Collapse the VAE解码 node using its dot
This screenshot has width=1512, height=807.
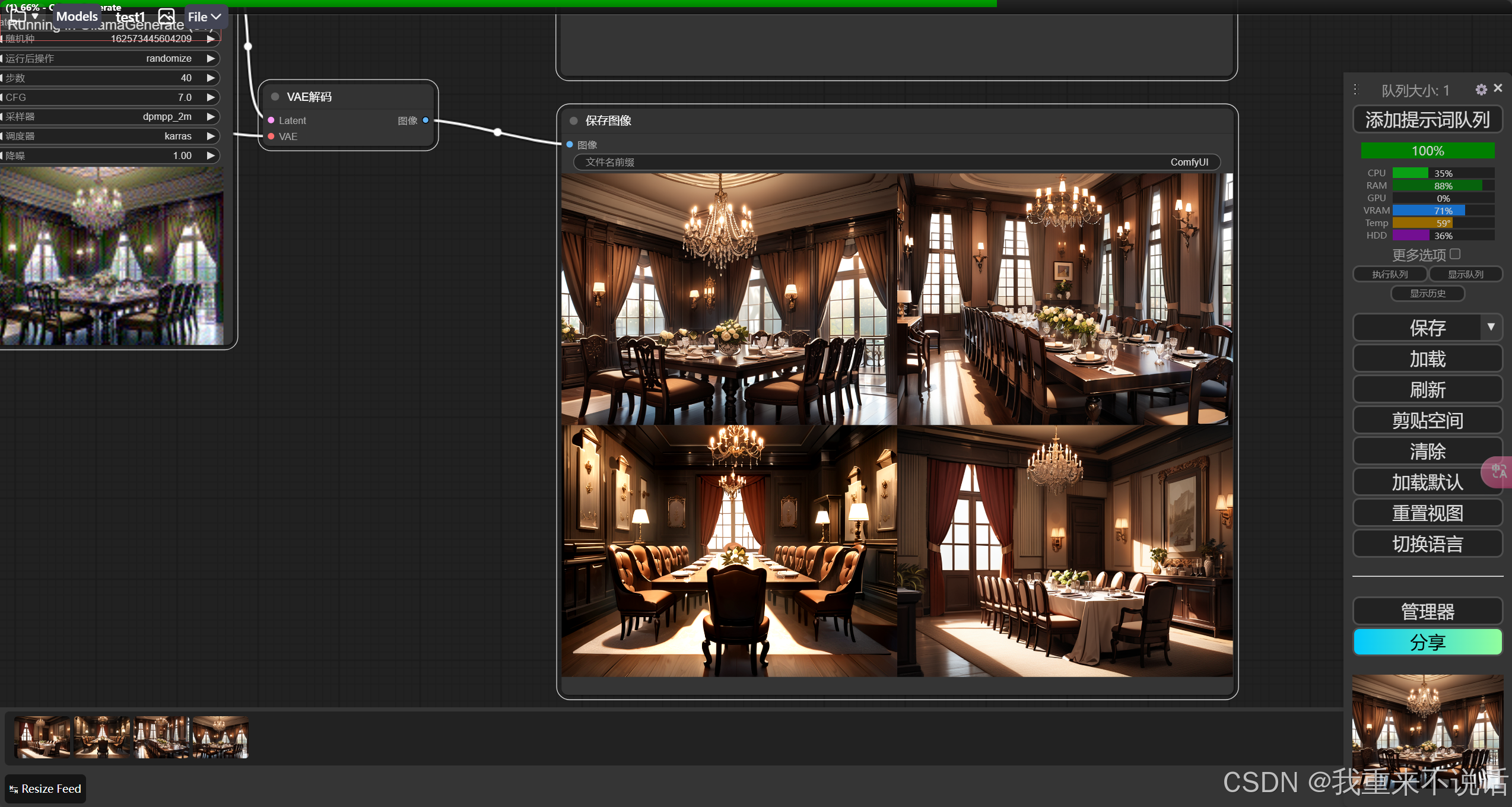(x=275, y=97)
